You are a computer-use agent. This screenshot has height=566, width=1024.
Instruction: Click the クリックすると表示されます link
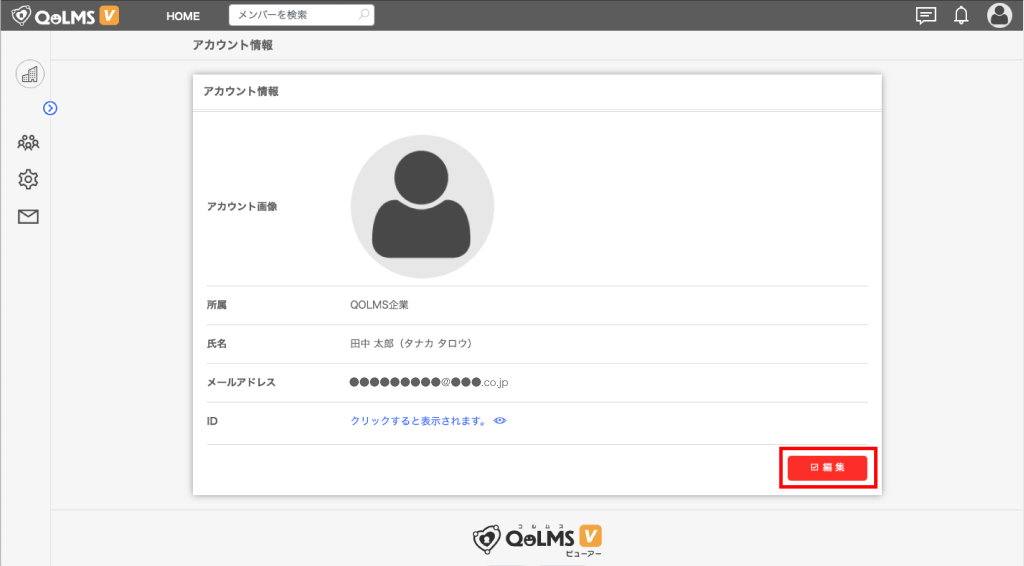coord(418,421)
